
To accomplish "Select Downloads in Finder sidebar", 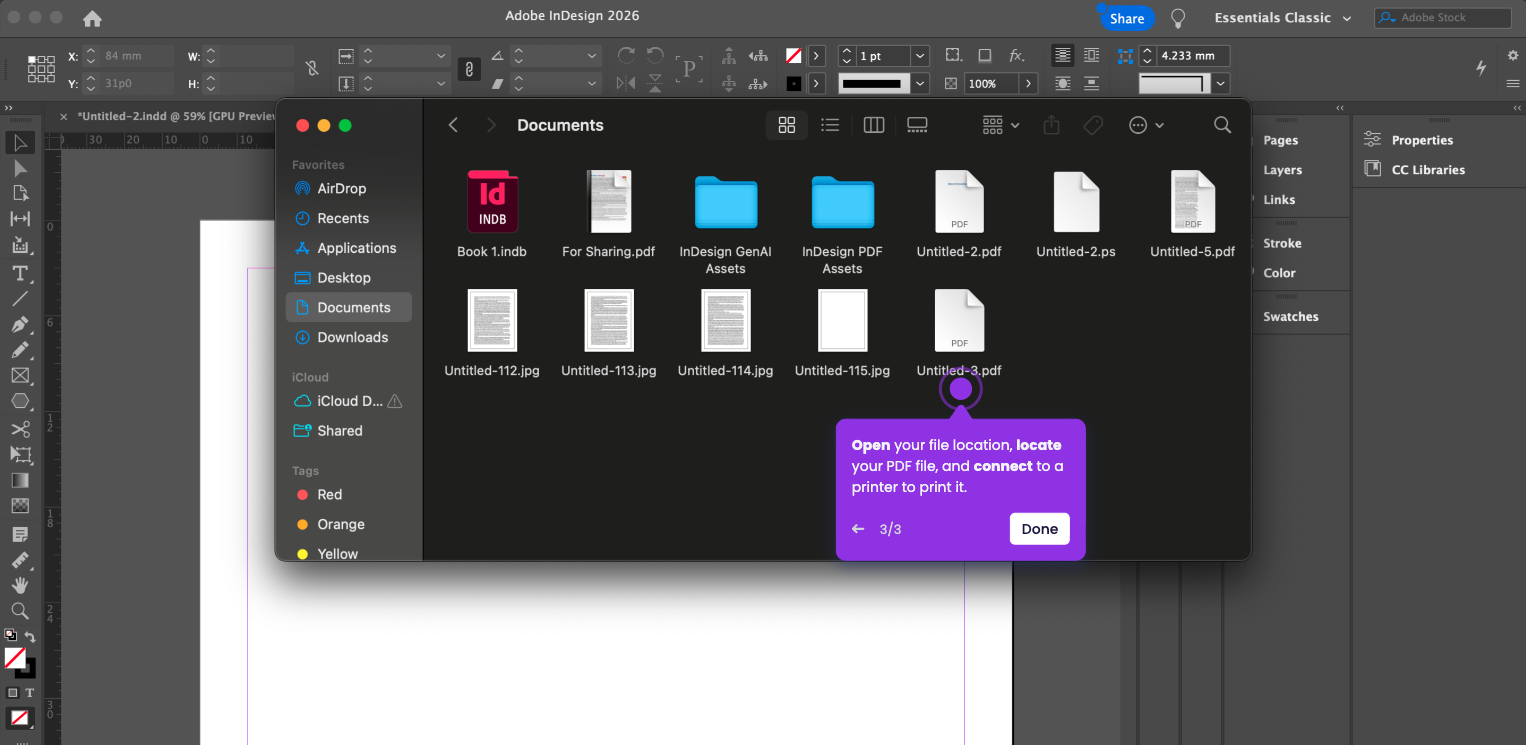I will coord(348,337).
